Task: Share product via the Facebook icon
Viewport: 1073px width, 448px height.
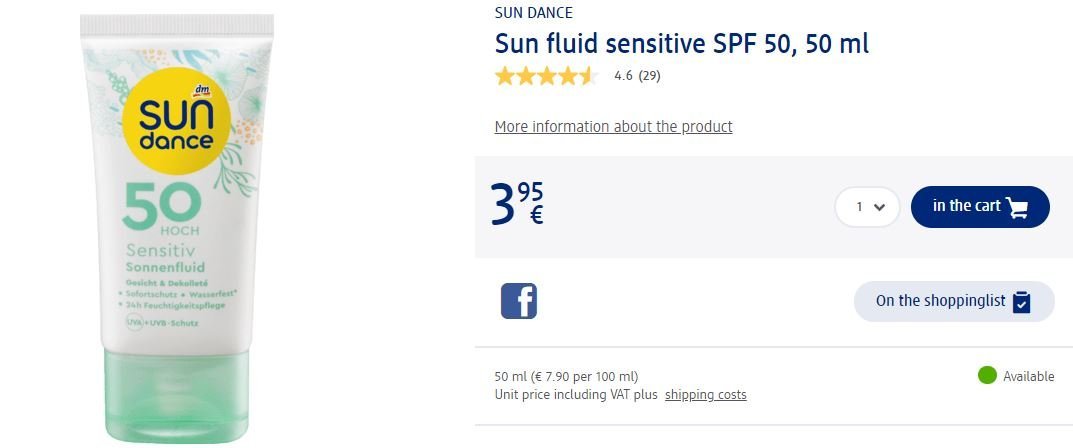Action: (518, 301)
